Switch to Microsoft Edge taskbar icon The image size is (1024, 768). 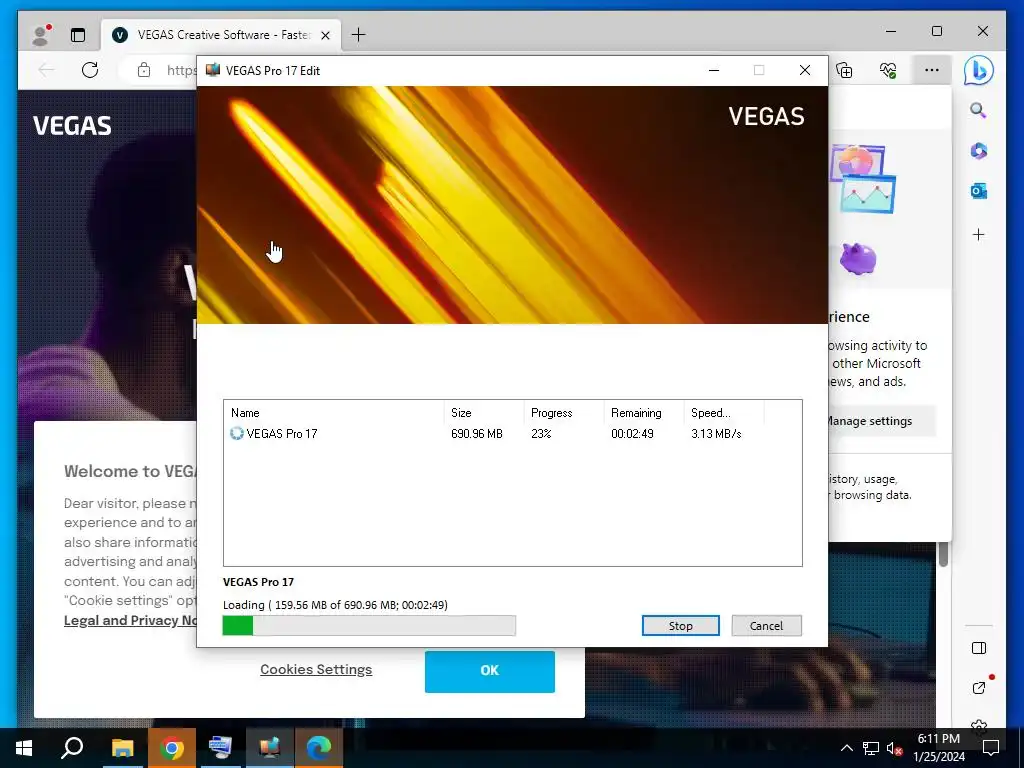click(x=319, y=748)
